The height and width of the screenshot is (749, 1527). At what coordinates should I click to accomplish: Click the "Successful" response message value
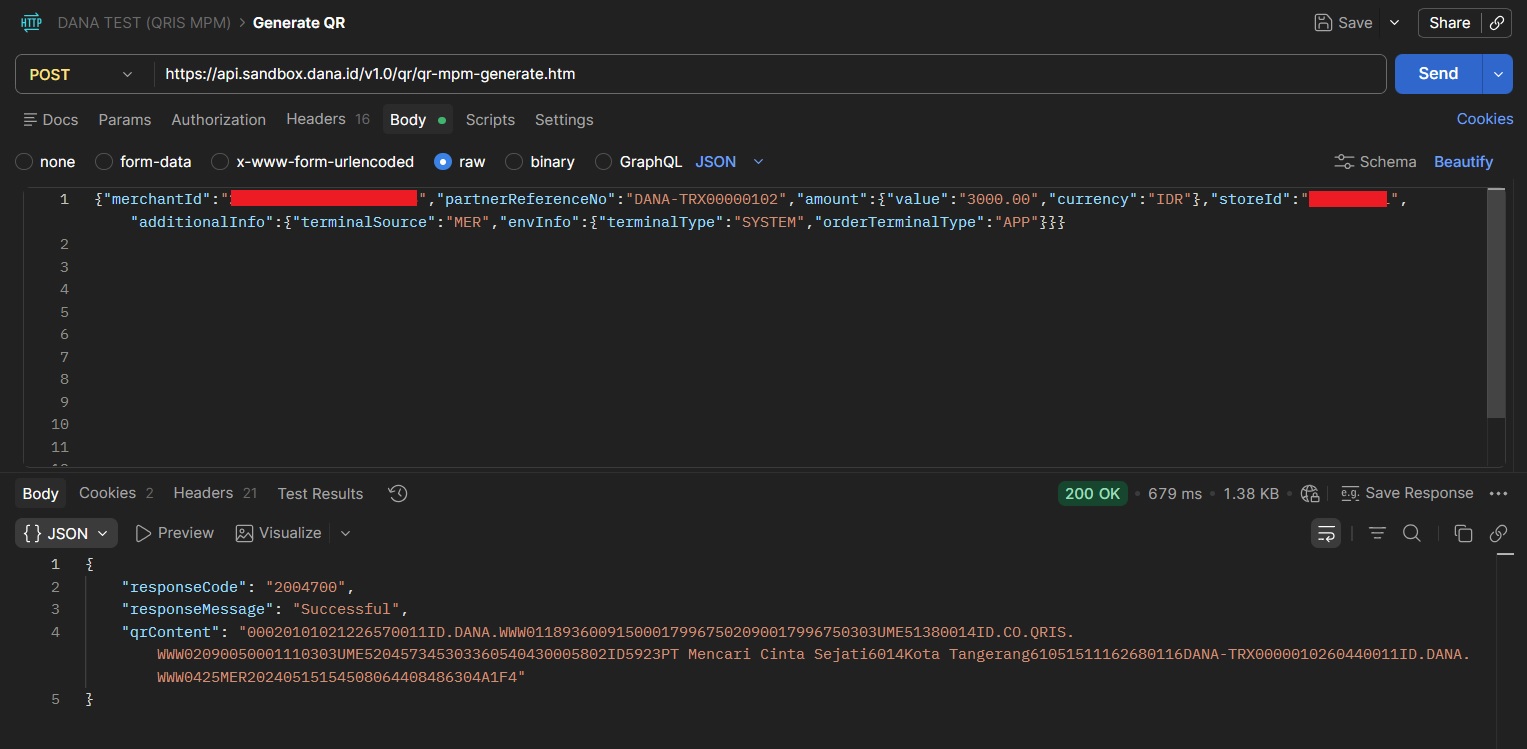346,609
